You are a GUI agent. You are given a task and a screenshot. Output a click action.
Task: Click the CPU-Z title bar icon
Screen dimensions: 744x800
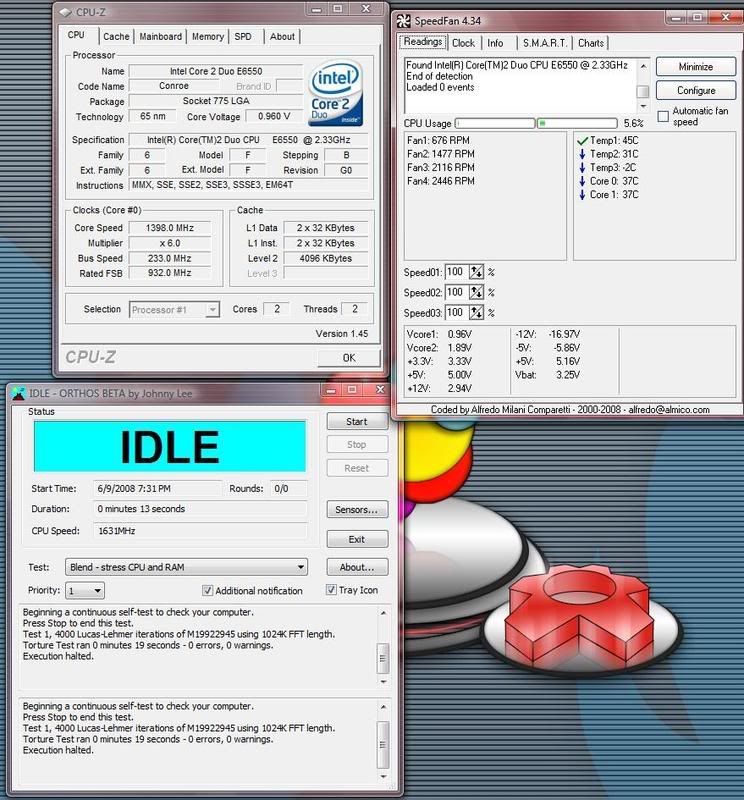65,12
